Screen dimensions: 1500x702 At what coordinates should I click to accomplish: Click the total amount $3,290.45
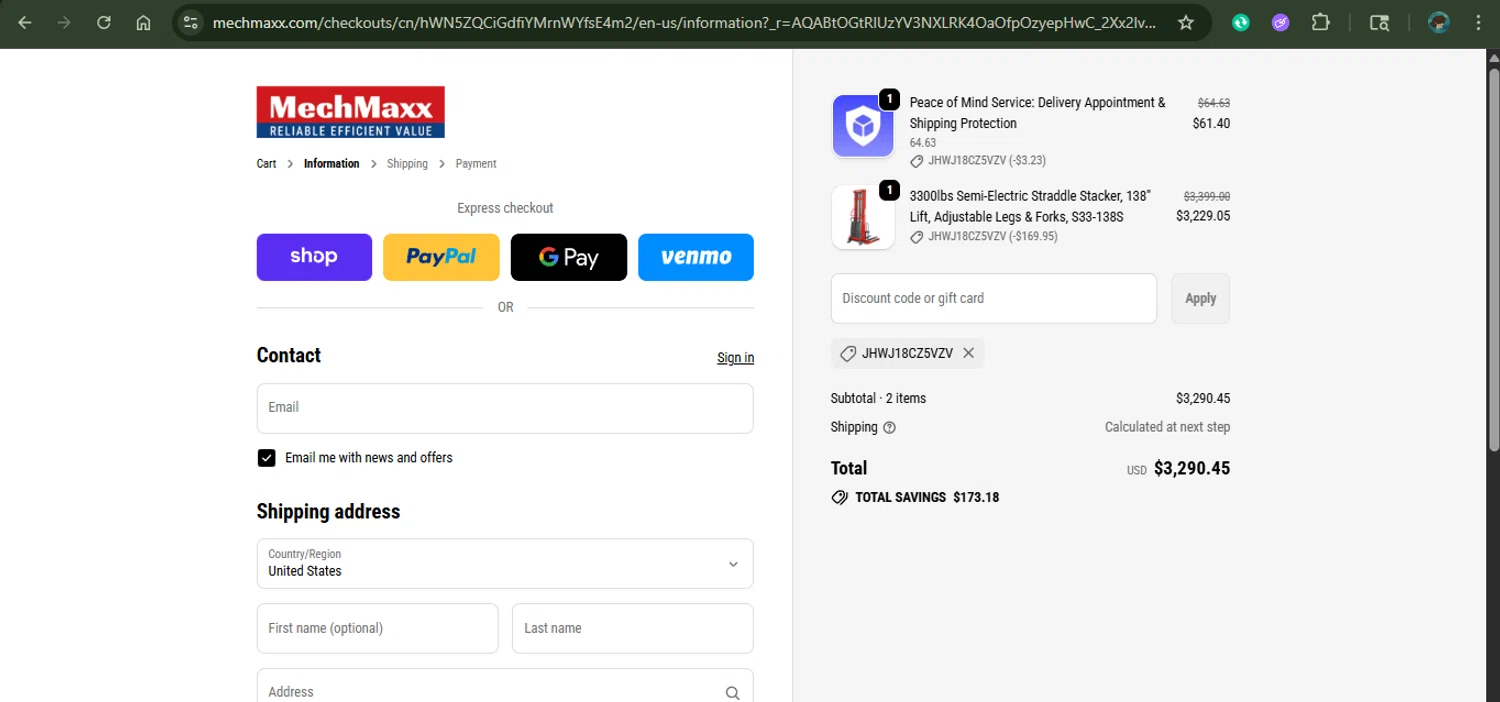tap(1192, 468)
